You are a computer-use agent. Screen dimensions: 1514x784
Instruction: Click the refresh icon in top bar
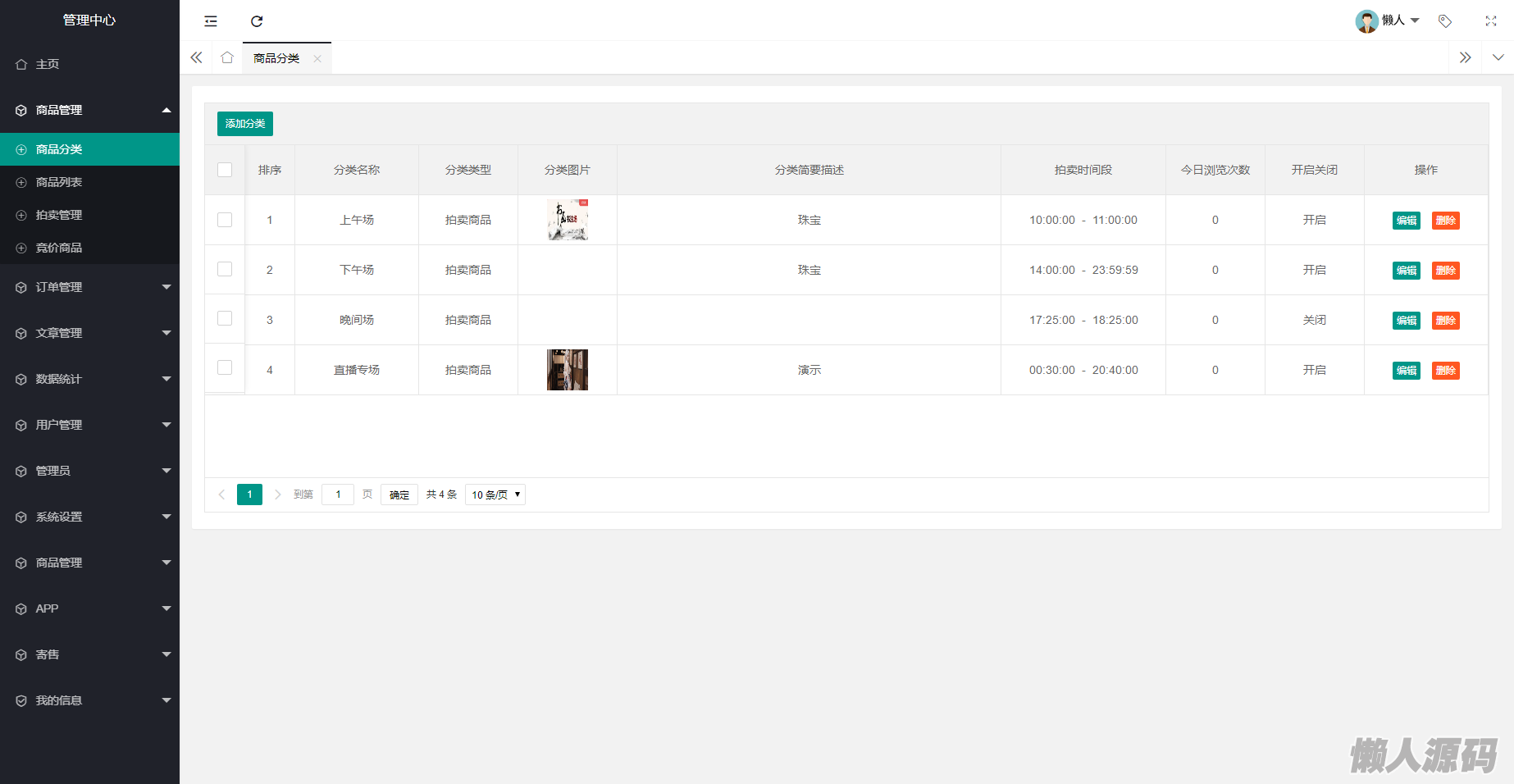[x=257, y=21]
